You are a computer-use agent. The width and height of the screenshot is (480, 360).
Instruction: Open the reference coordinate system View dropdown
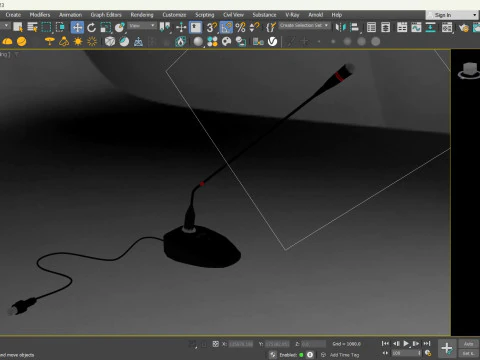142,26
